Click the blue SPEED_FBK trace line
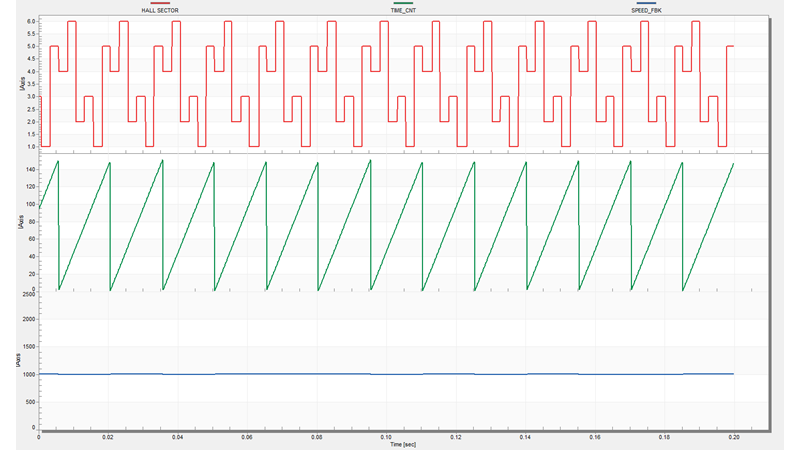 tap(386, 374)
